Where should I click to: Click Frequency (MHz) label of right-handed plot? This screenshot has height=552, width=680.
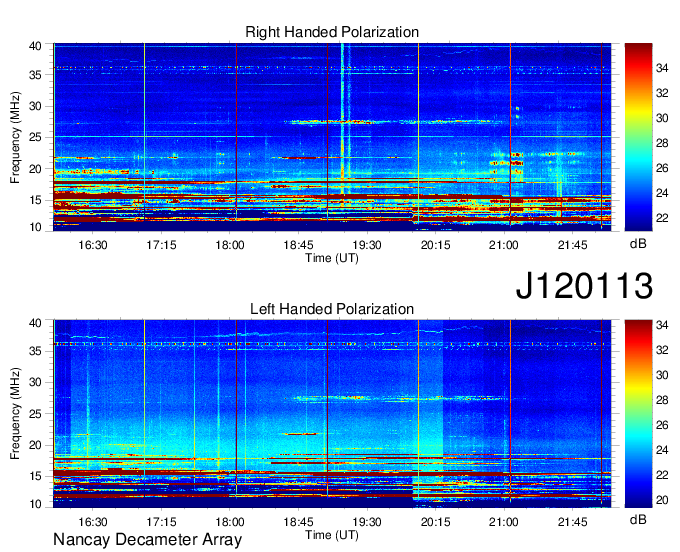pos(15,137)
